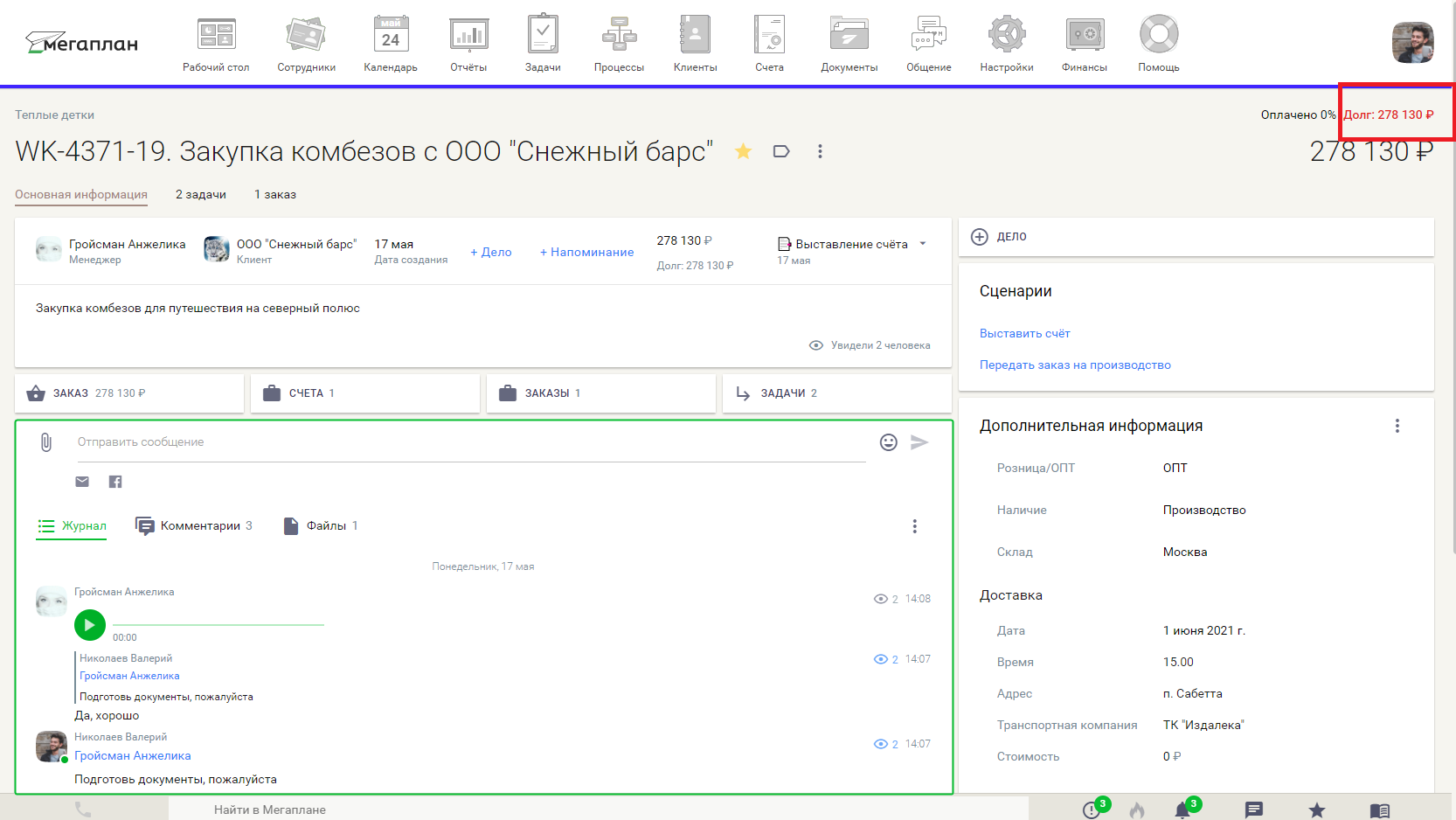Show viewers of last 14:07 message
The image size is (1456, 820).
(885, 744)
